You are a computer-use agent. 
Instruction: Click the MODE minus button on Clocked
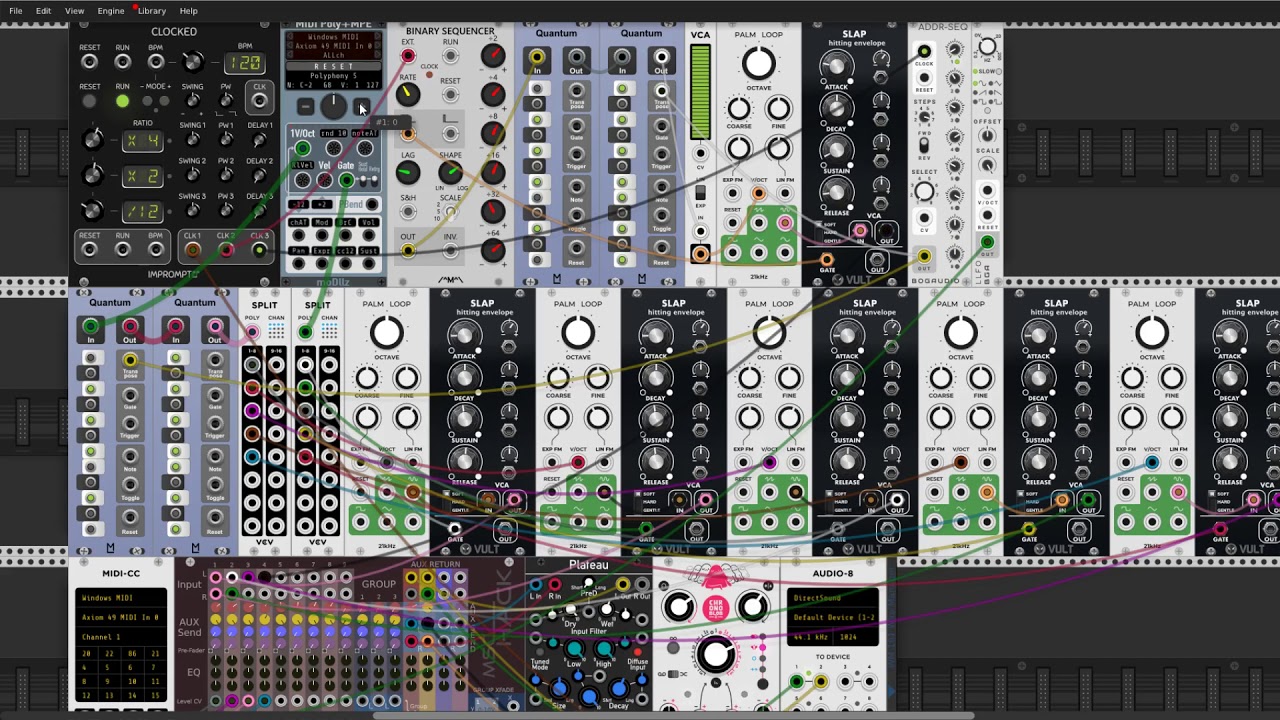tap(148, 101)
